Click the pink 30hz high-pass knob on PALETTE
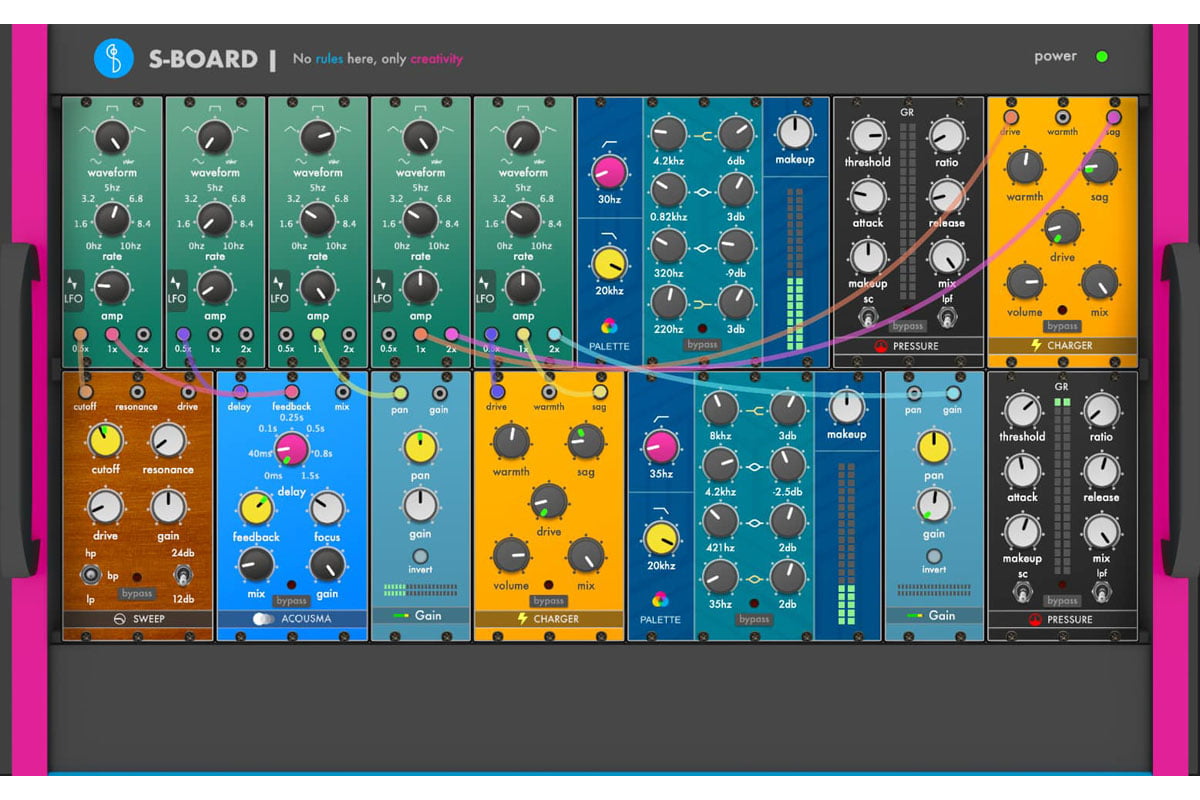1200x800 pixels. 608,173
